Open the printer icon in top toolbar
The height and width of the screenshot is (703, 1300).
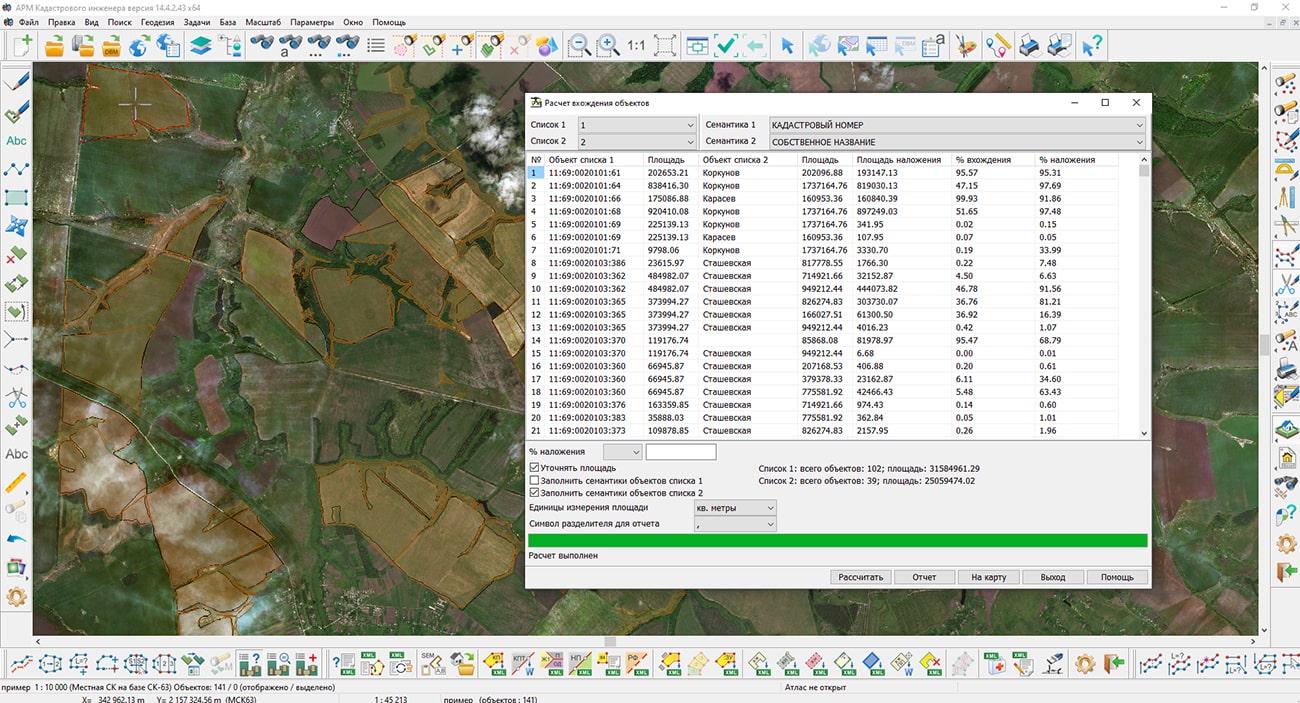click(1028, 45)
